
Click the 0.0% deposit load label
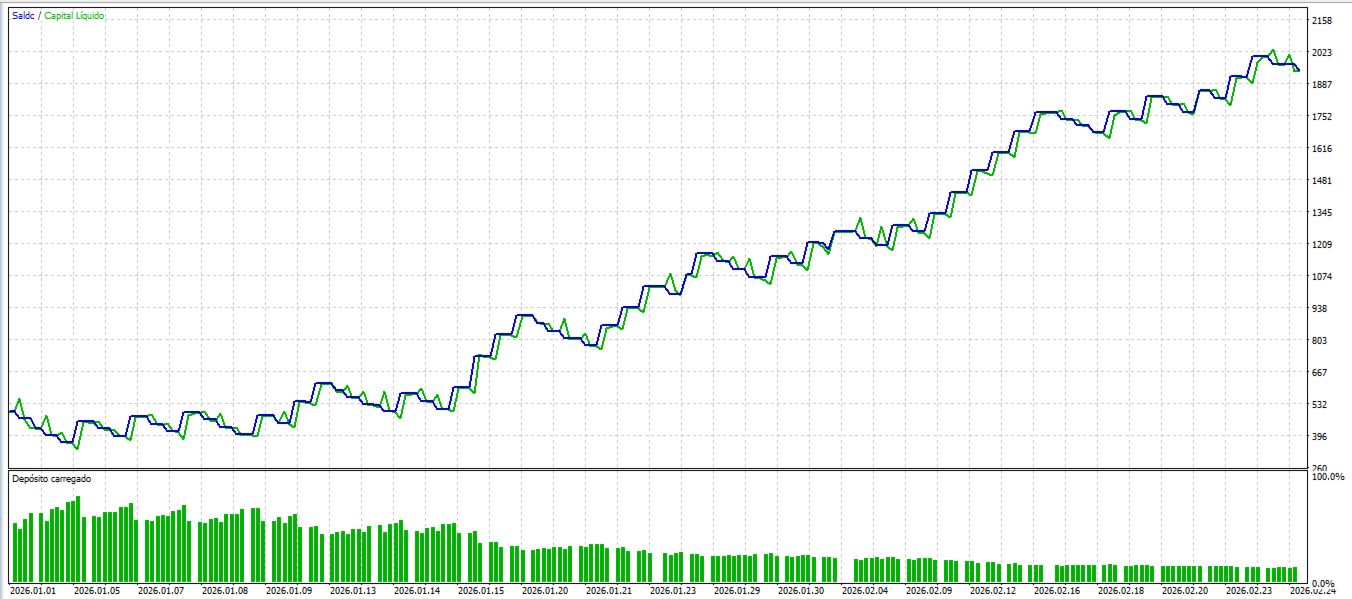pyautogui.click(x=1325, y=583)
